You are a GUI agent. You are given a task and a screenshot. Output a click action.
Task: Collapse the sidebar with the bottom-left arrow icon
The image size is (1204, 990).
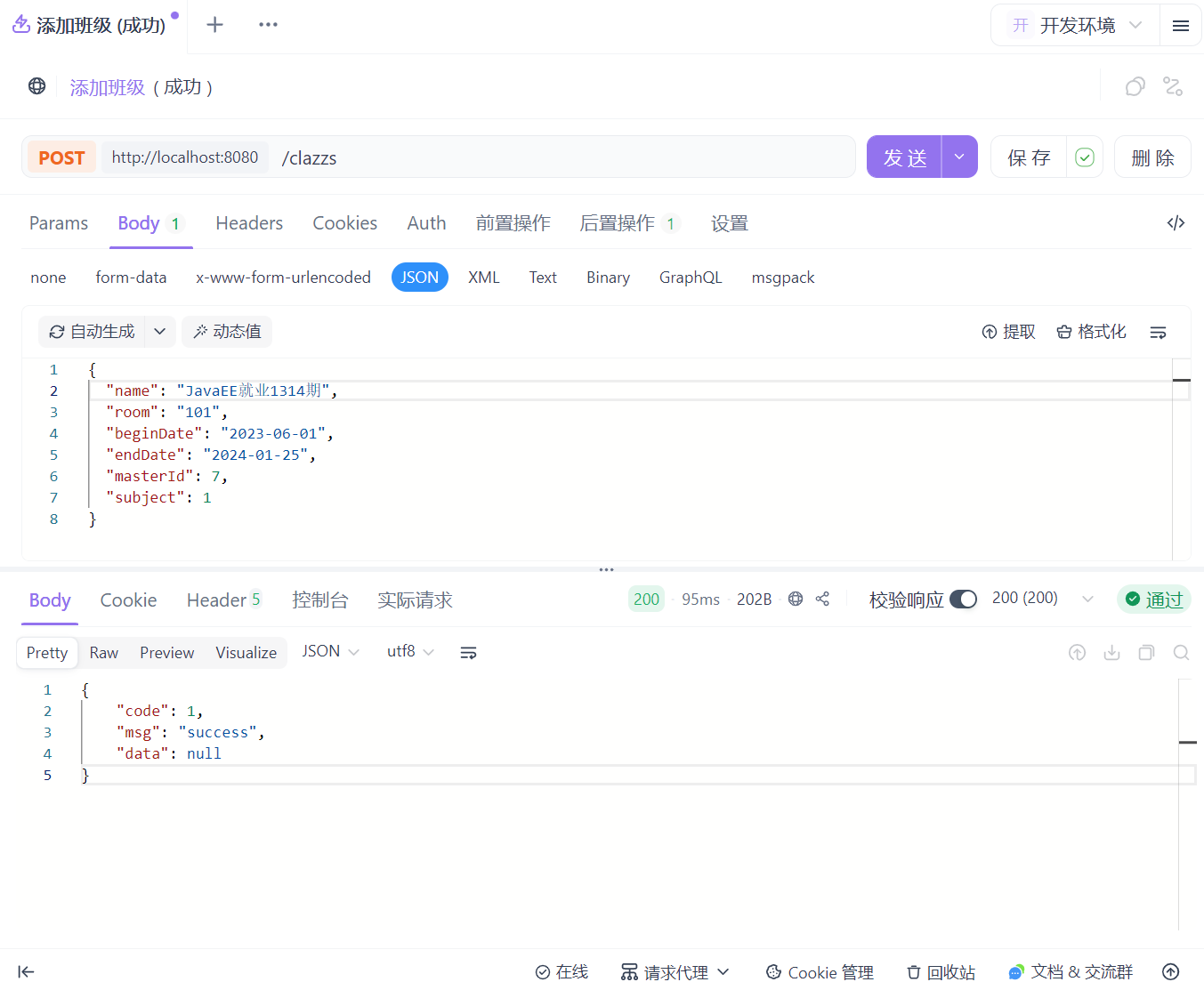[26, 971]
